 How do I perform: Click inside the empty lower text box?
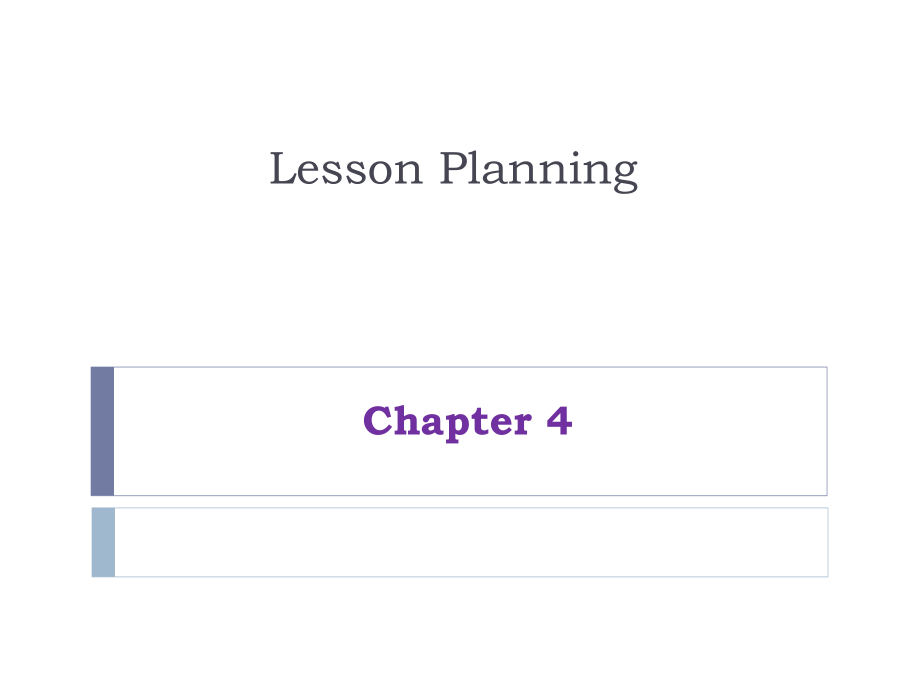tap(470, 542)
